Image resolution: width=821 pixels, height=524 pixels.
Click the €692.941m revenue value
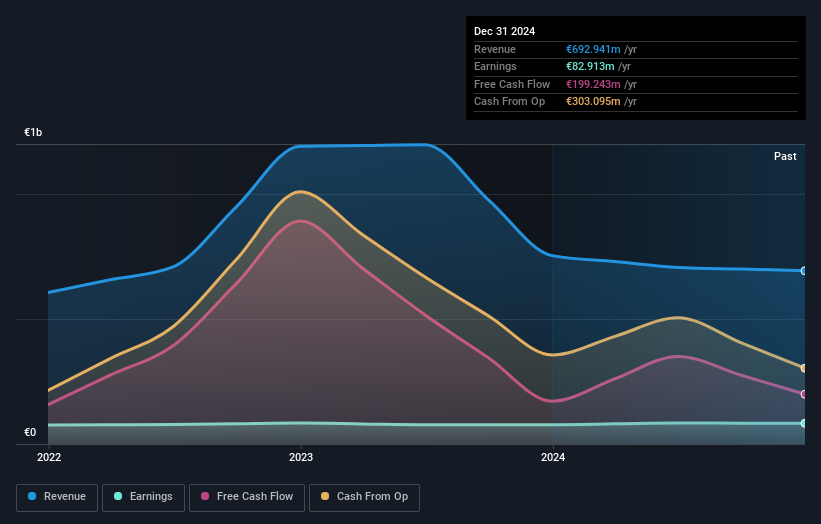(593, 49)
